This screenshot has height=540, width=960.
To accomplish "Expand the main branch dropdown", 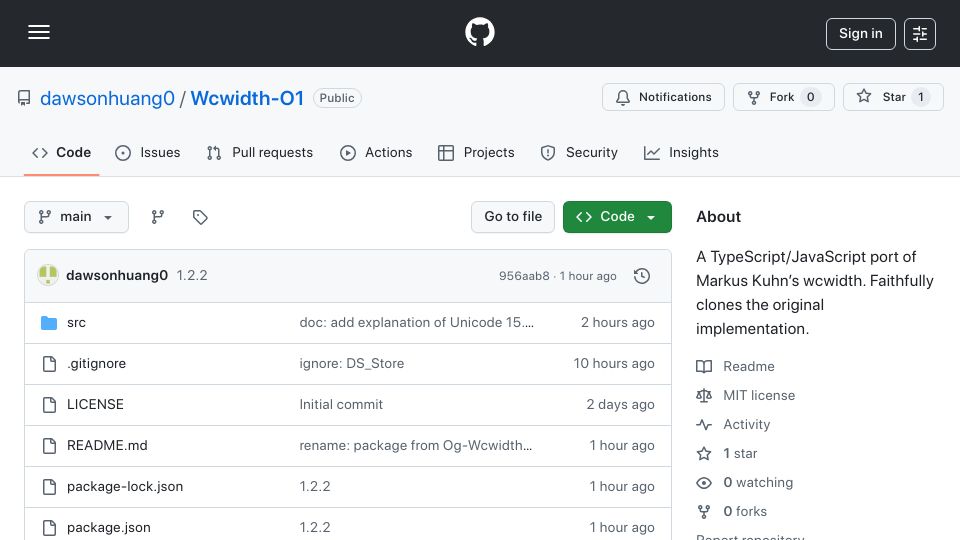I will point(77,217).
